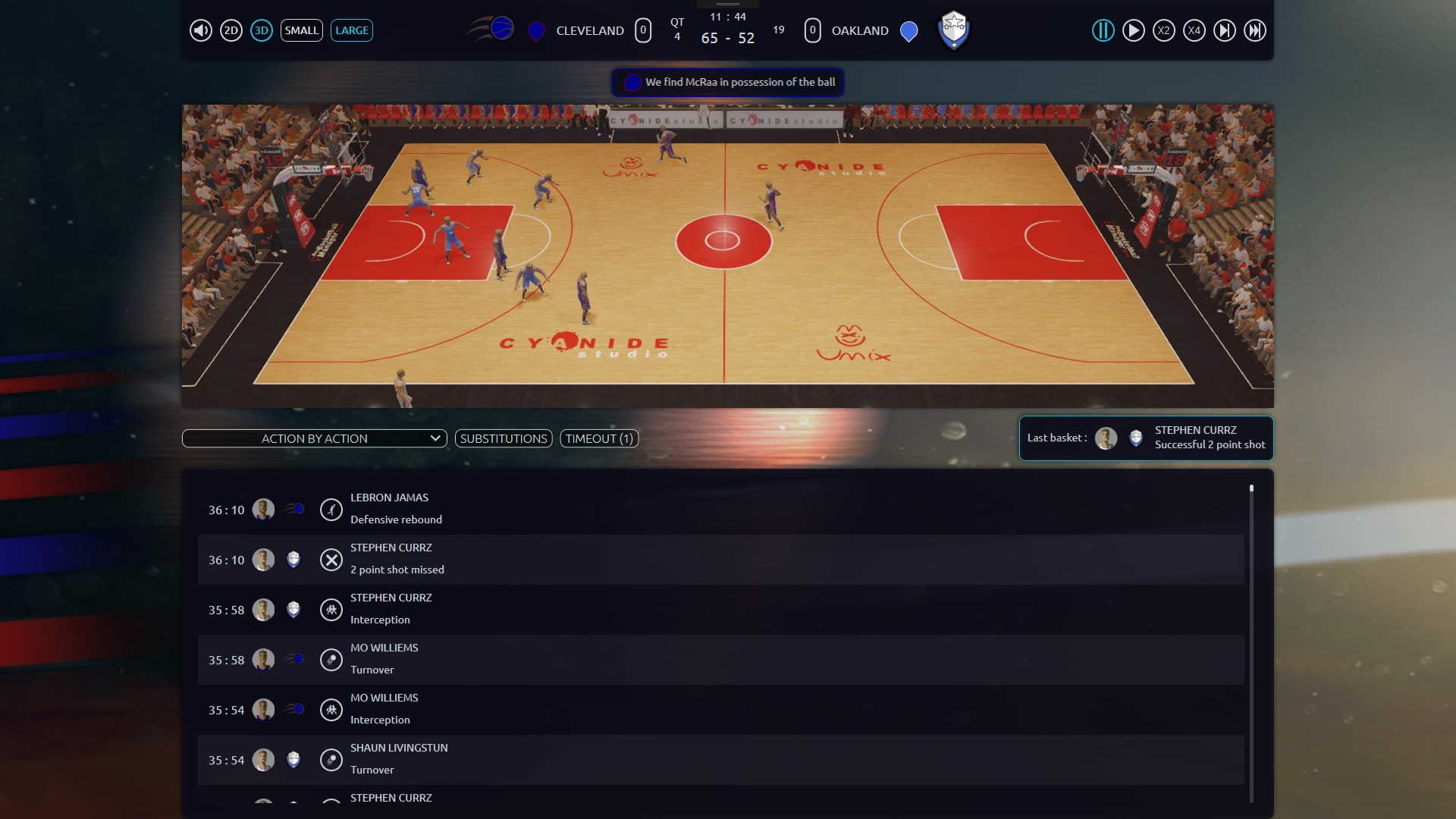Set simulation speed to X2
This screenshot has height=819, width=1456.
tap(1163, 30)
